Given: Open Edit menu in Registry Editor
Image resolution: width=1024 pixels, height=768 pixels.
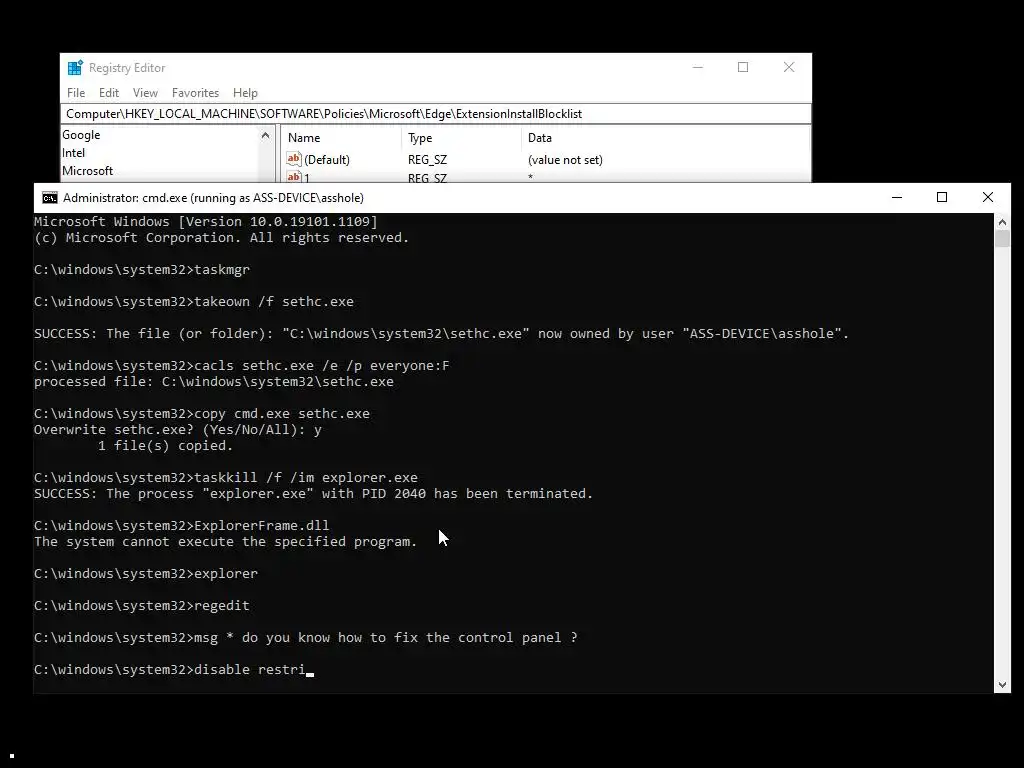Looking at the screenshot, I should [x=108, y=93].
